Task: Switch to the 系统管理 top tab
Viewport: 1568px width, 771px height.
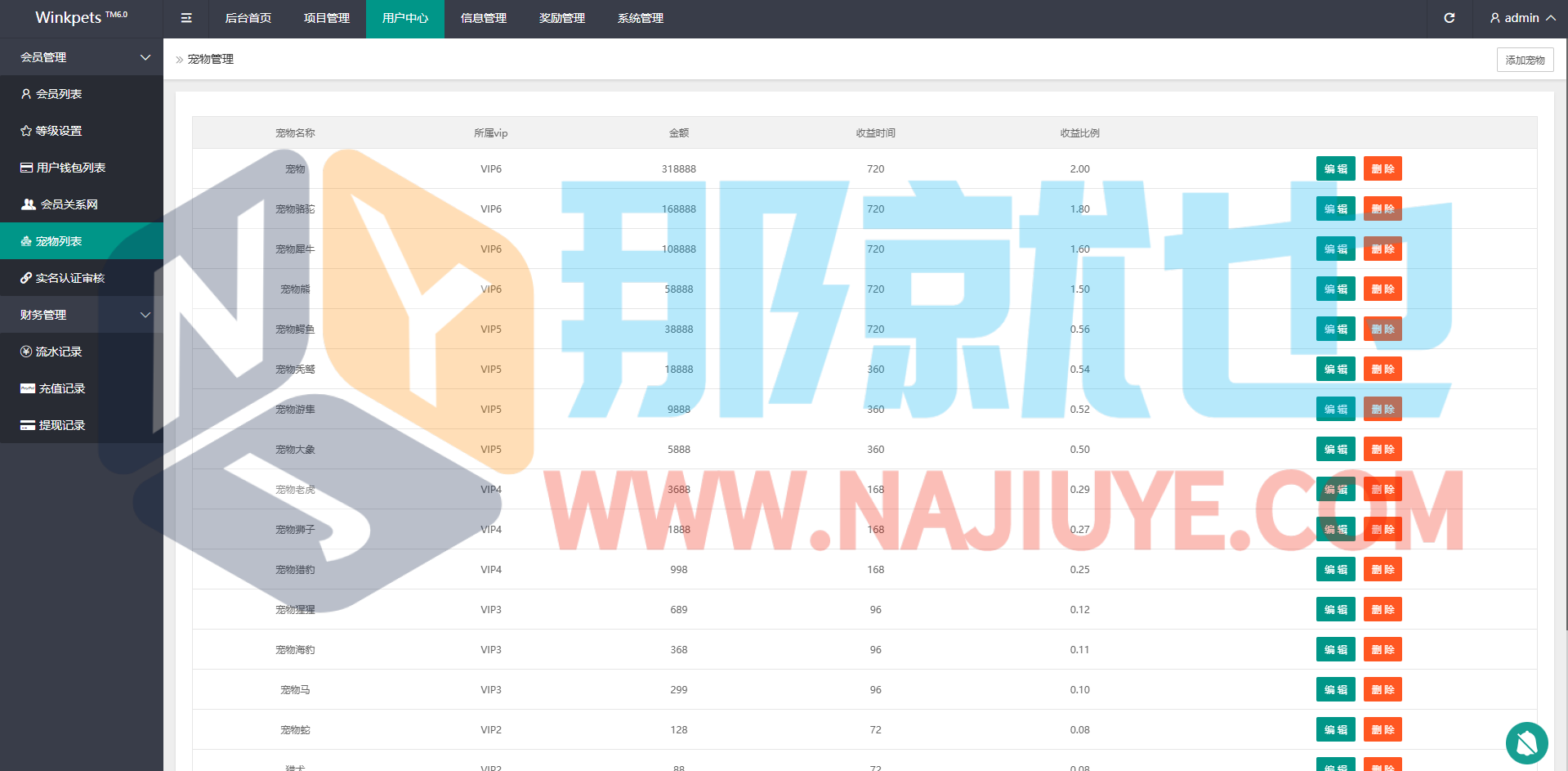Action: pos(641,18)
